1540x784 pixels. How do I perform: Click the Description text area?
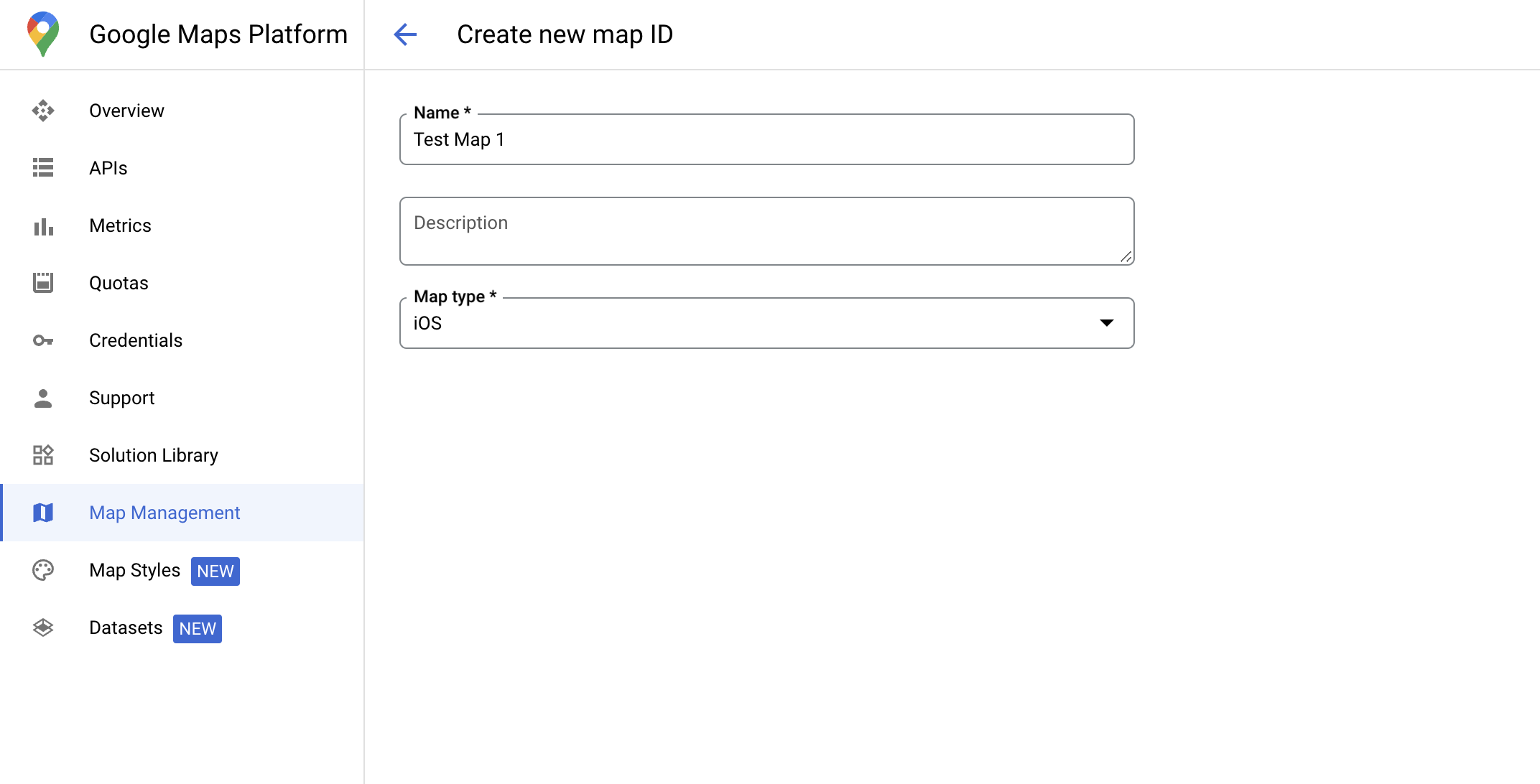(768, 231)
